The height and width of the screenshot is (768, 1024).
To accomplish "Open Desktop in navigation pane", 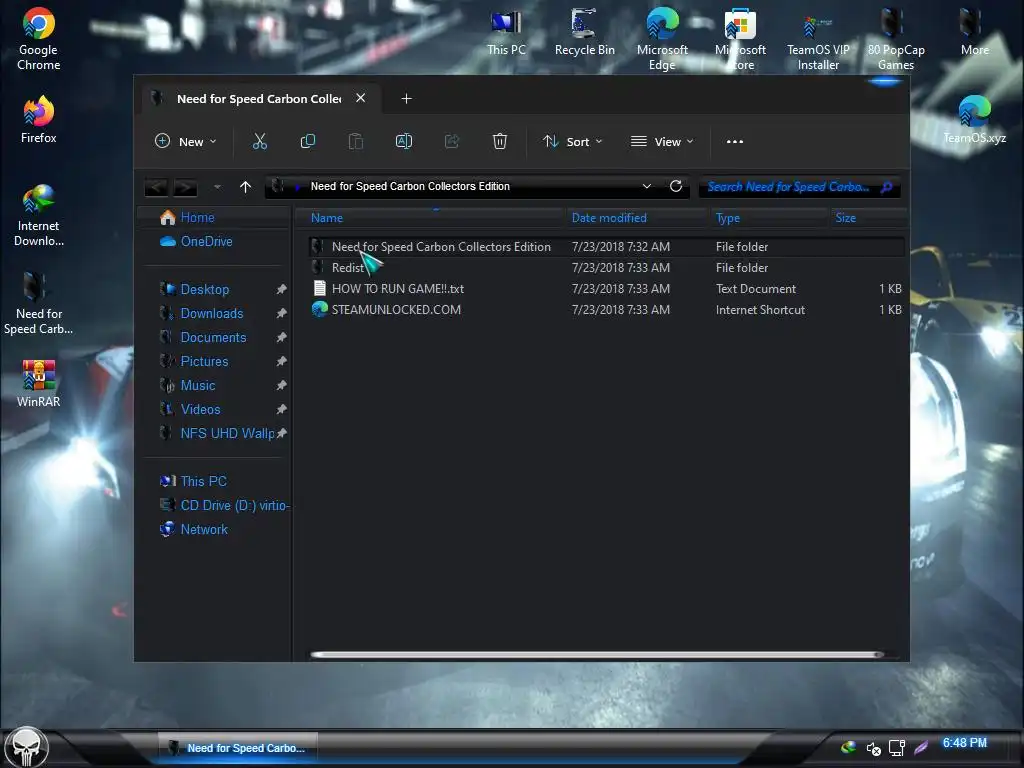I will [204, 289].
